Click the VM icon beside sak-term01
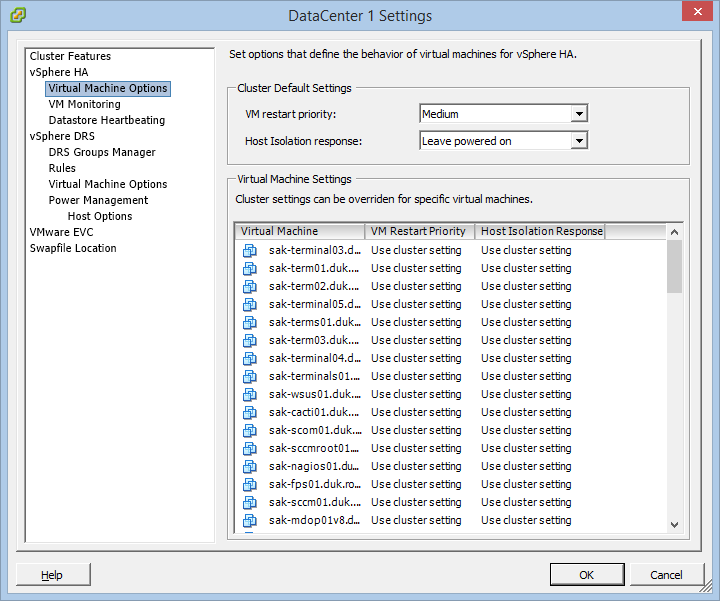Image resolution: width=720 pixels, height=601 pixels. coord(249,269)
